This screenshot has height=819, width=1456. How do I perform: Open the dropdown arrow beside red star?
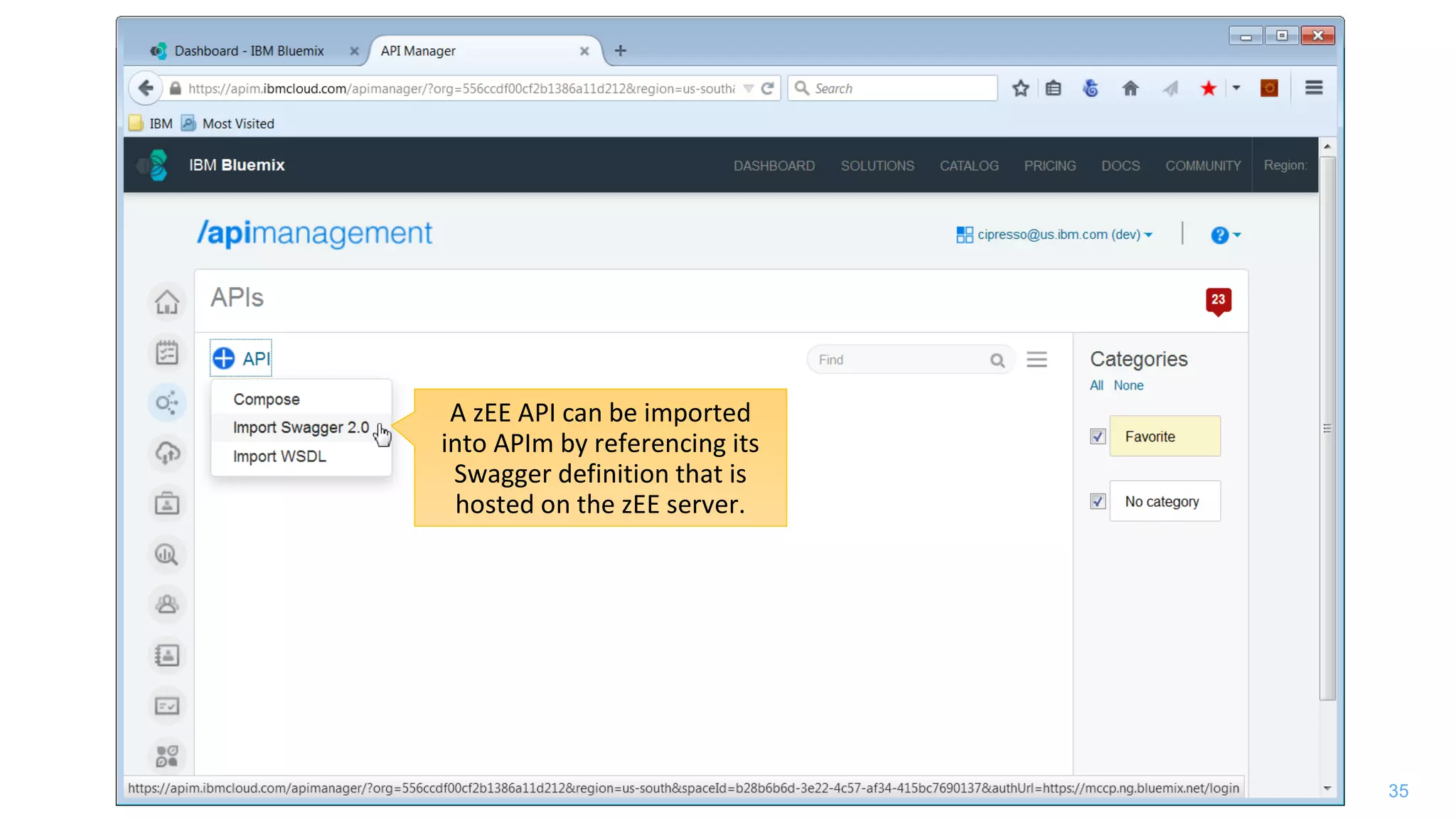tap(1236, 88)
